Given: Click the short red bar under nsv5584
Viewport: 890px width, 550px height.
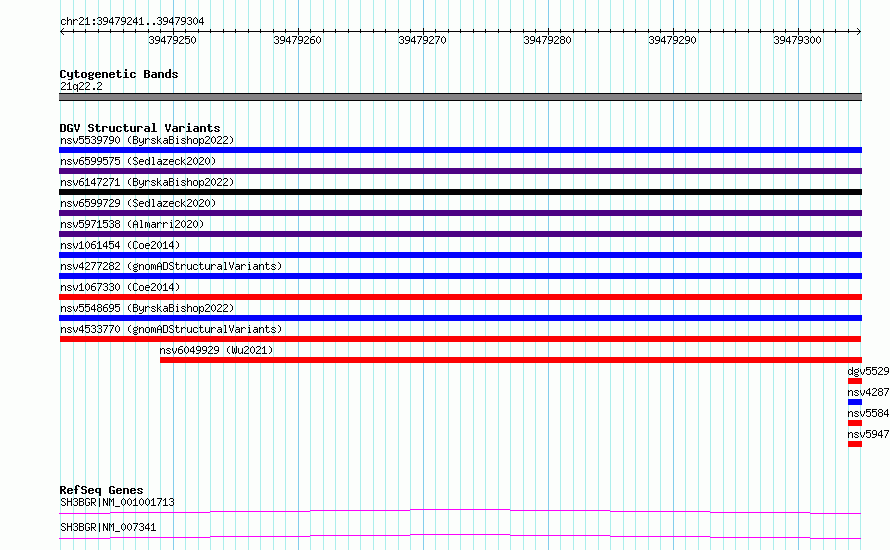Looking at the screenshot, I should coord(855,423).
